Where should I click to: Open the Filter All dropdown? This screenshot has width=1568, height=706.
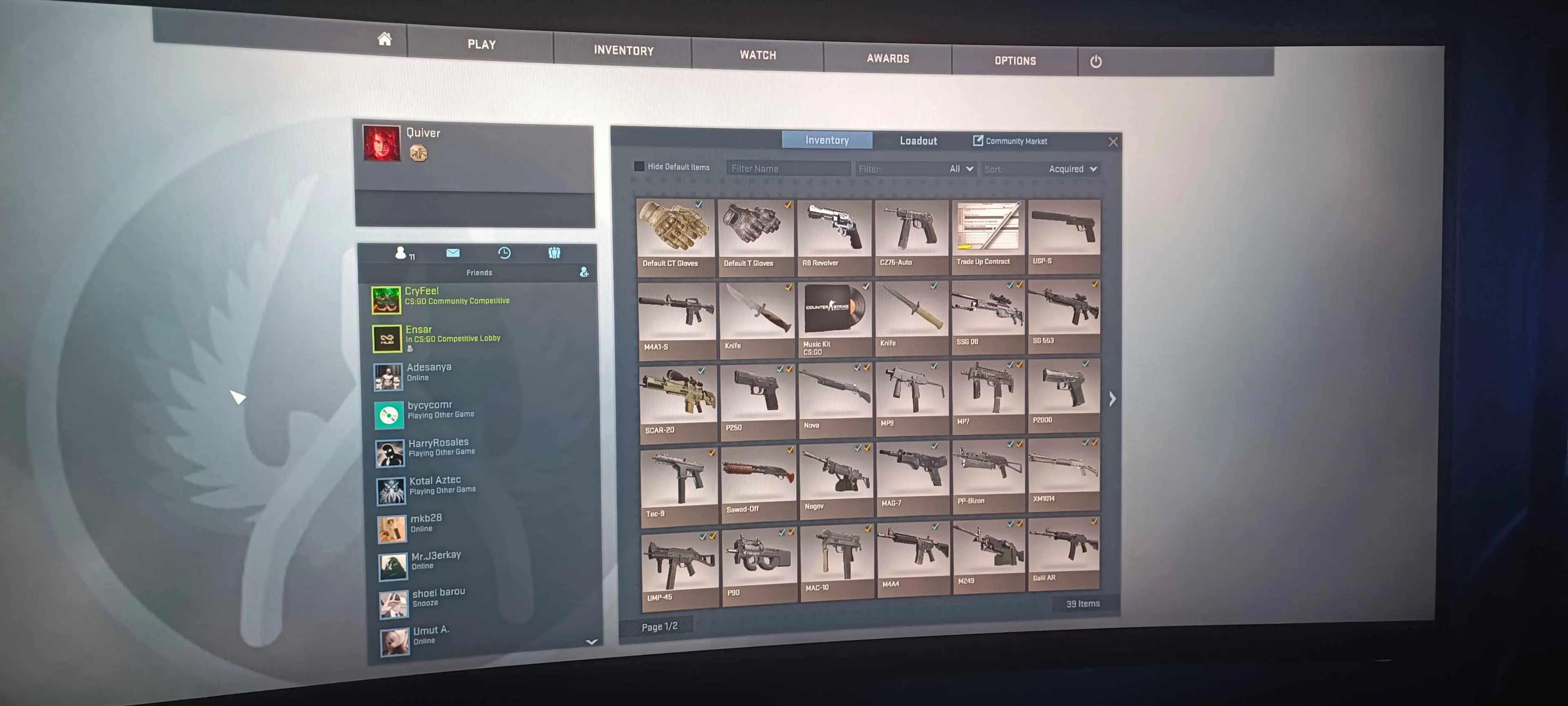[x=915, y=169]
